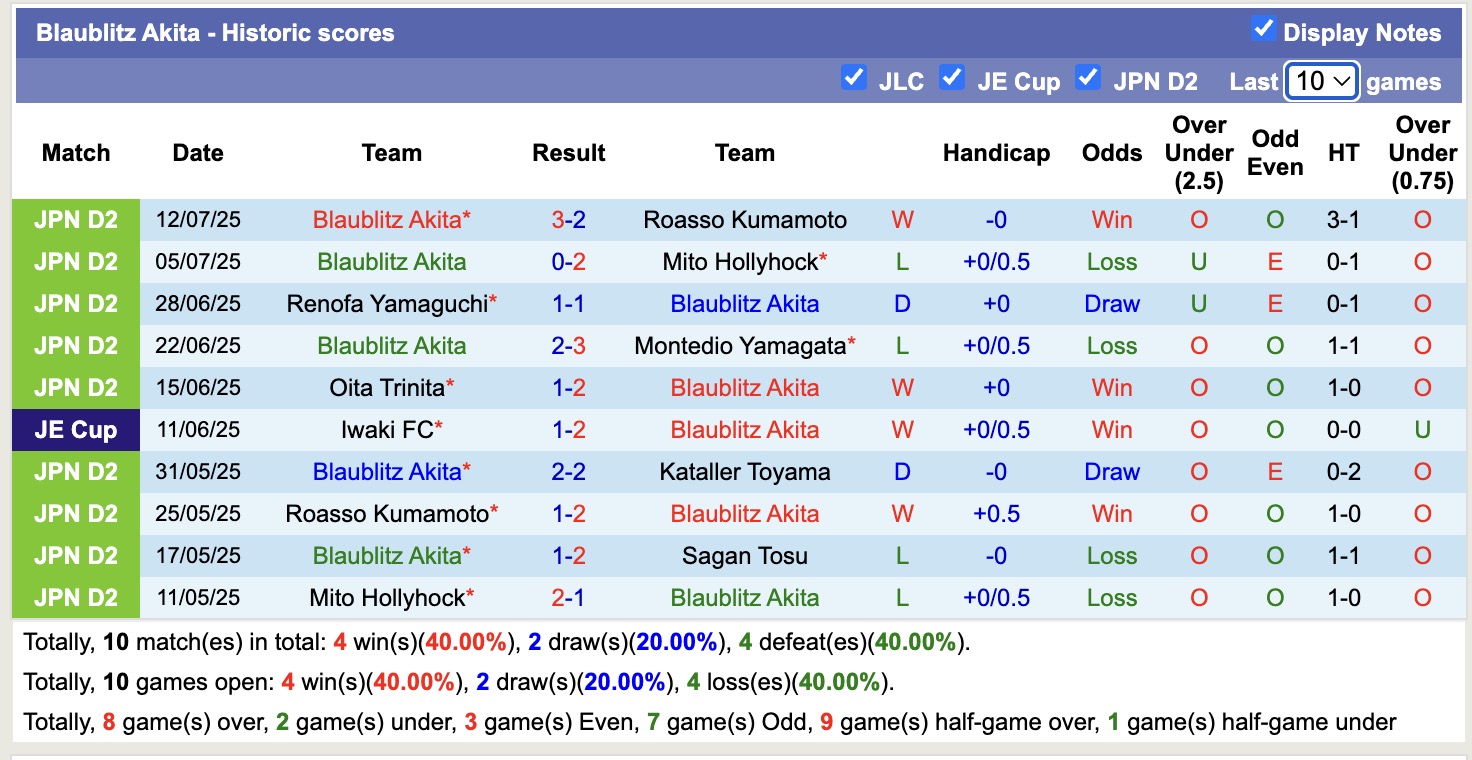Open the last games count dropdown
Viewport: 1472px width, 760px height.
coord(1321,80)
